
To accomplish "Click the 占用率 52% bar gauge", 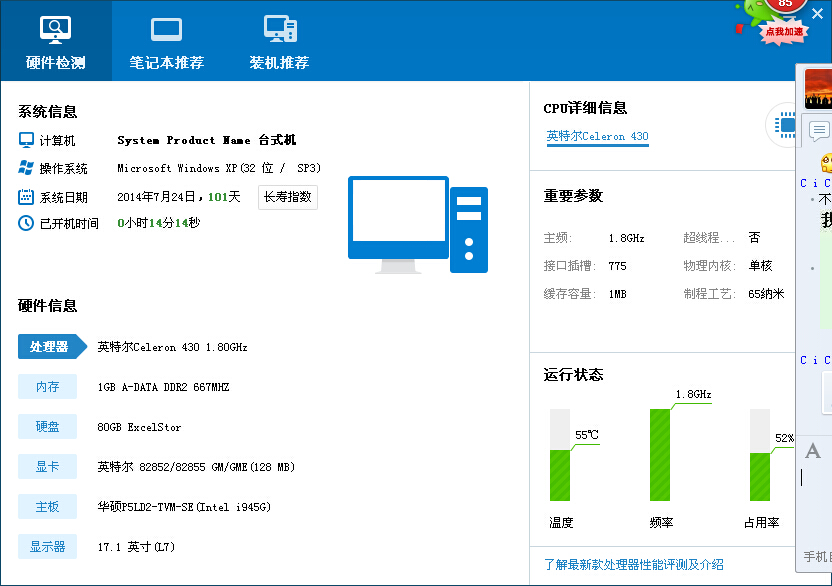I will coord(760,455).
